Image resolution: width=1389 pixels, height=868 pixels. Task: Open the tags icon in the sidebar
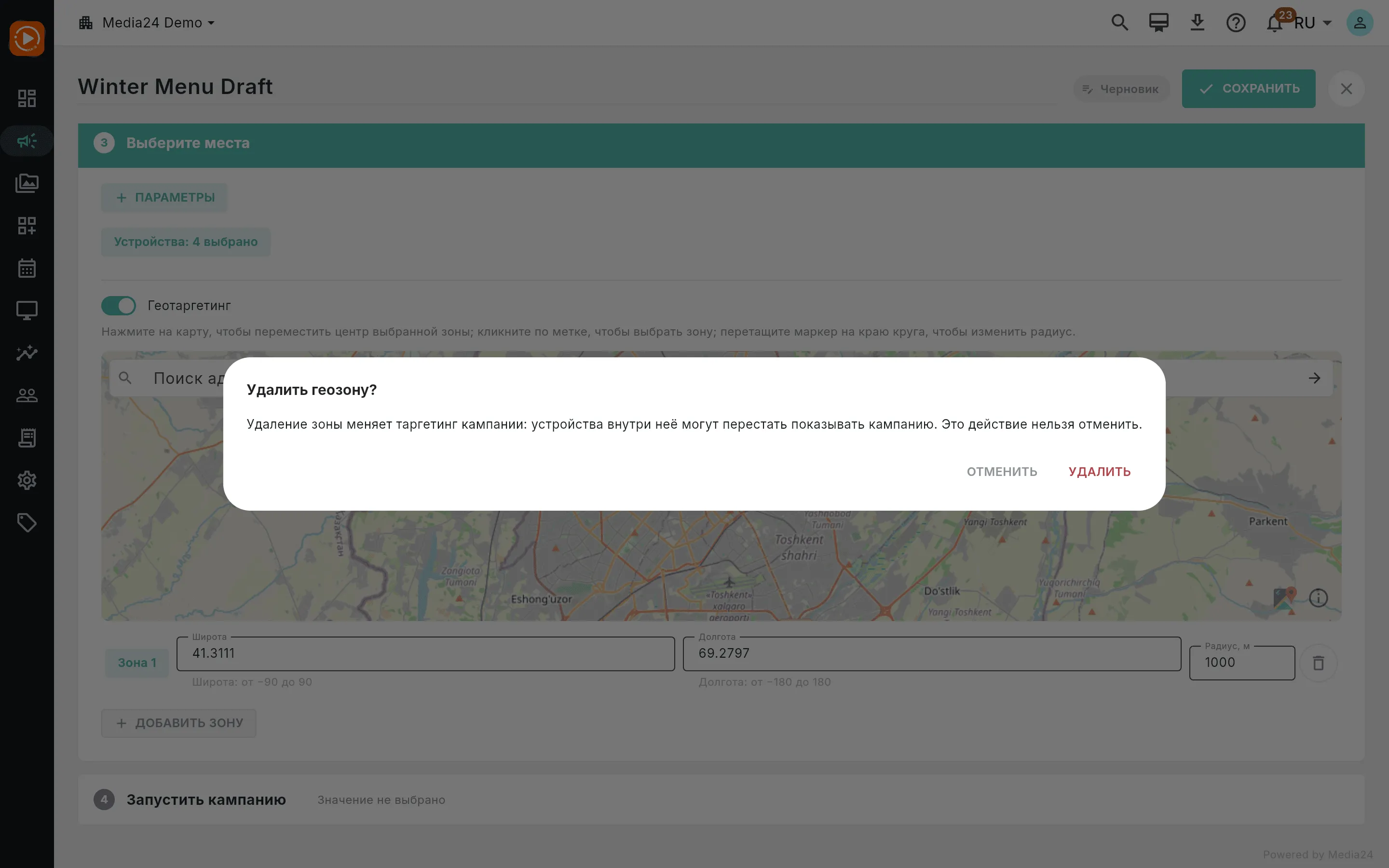point(27,523)
